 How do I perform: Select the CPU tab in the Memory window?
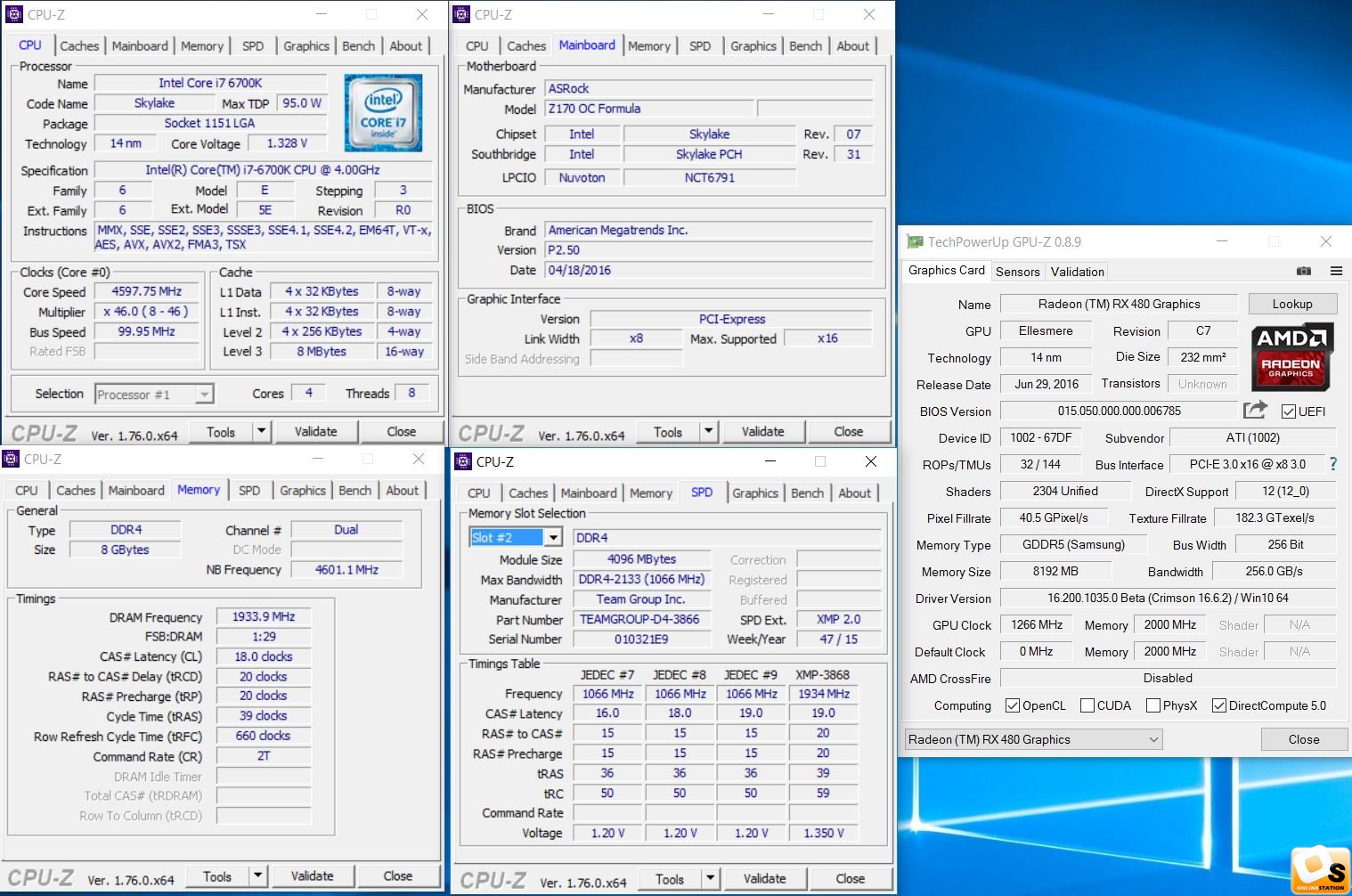pyautogui.click(x=27, y=491)
